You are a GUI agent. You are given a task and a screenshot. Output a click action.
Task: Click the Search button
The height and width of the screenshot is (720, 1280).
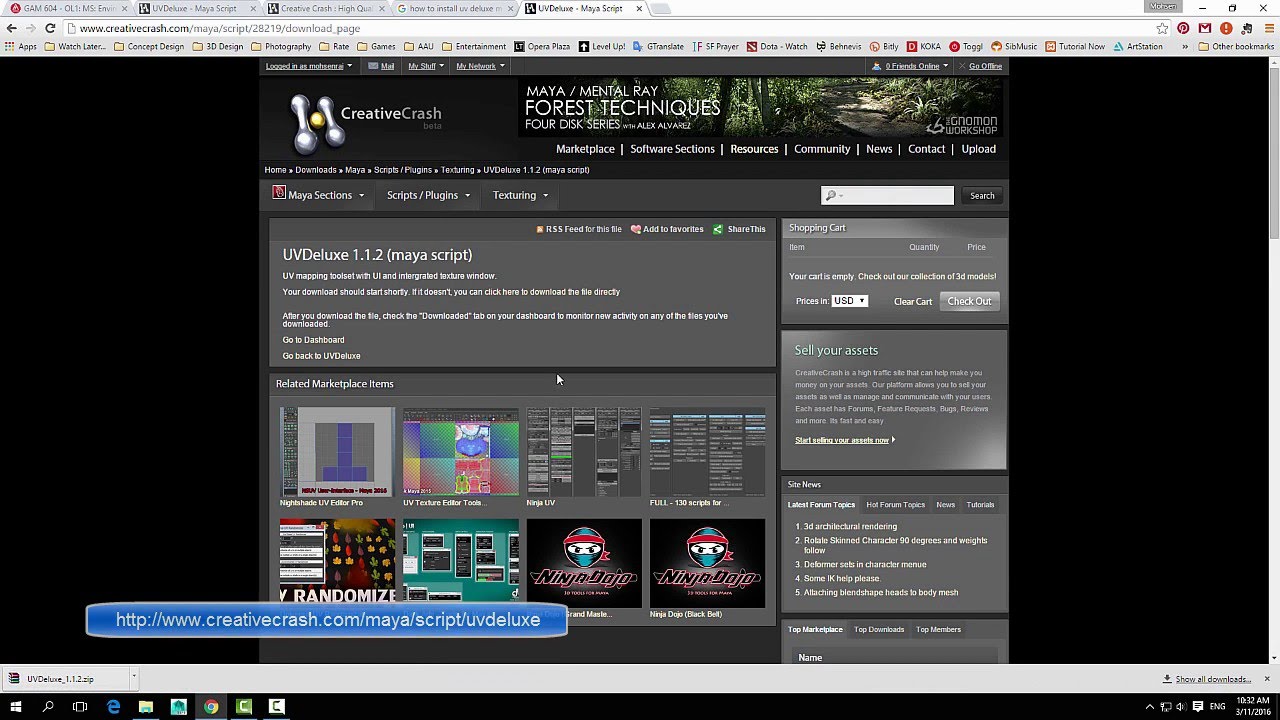pos(982,196)
